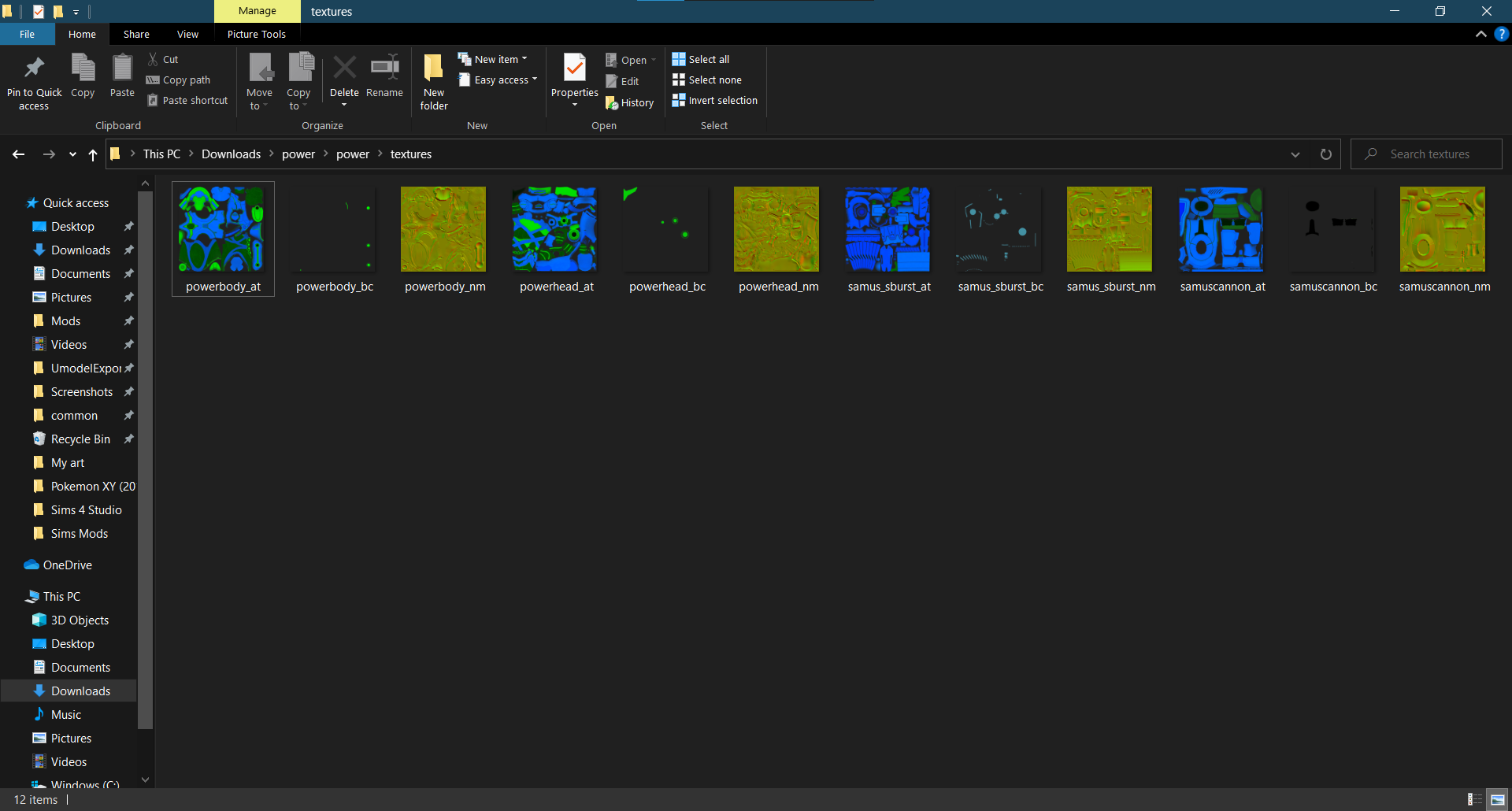The image size is (1512, 811).
Task: Switch to Details view icon
Action: [1474, 799]
